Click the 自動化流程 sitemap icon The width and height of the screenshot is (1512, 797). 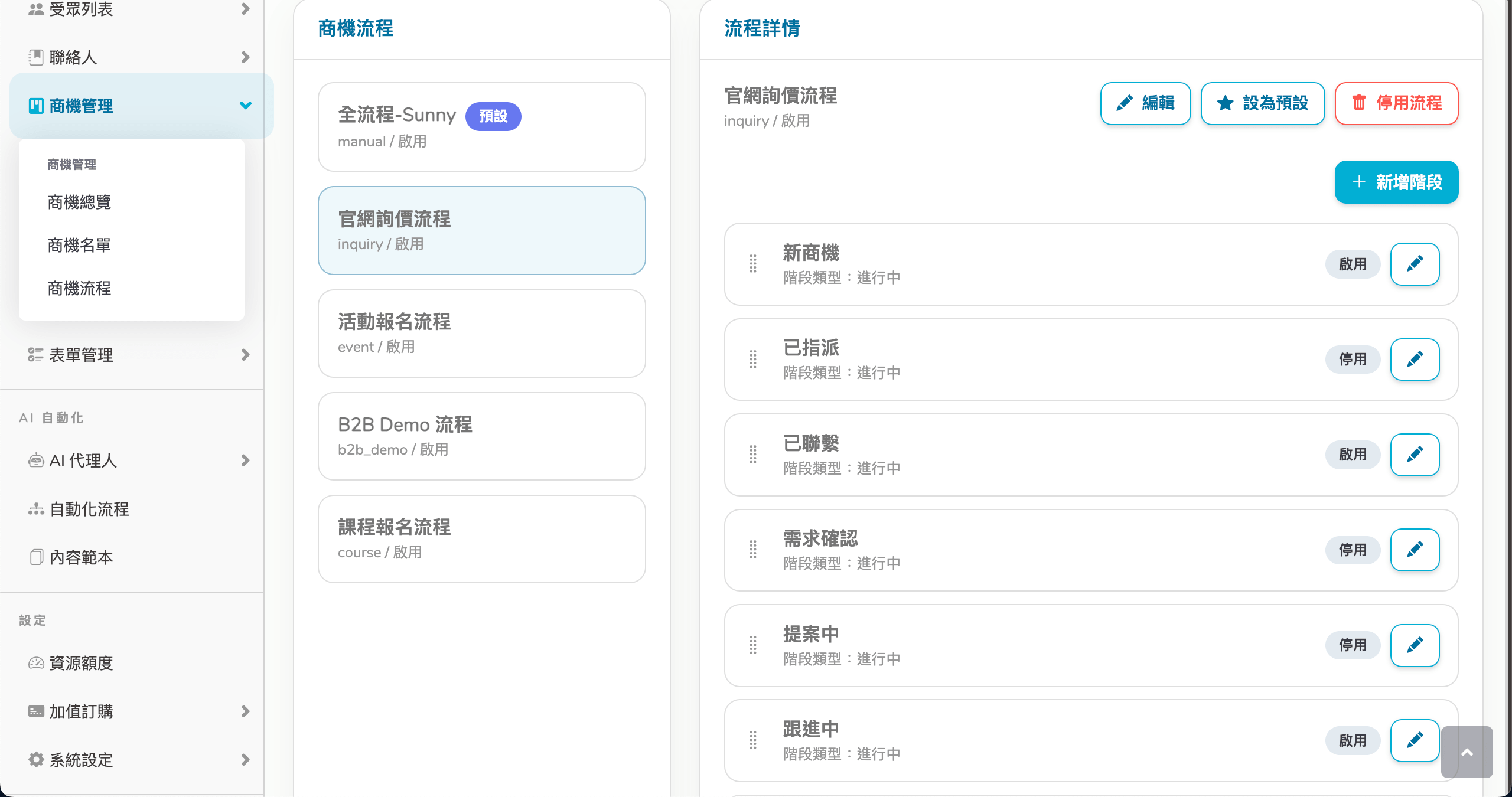point(36,509)
